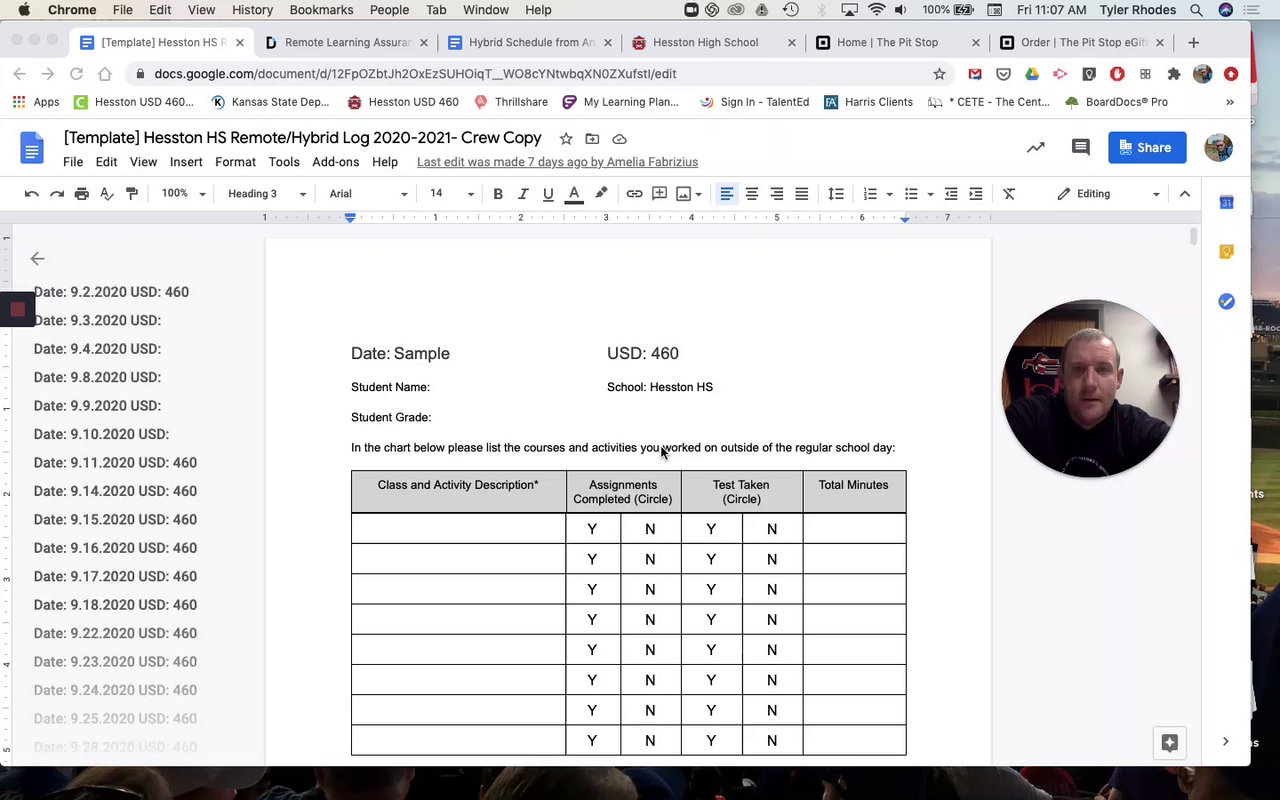Open the text color picker
Viewport: 1280px width, 800px height.
coord(574,194)
